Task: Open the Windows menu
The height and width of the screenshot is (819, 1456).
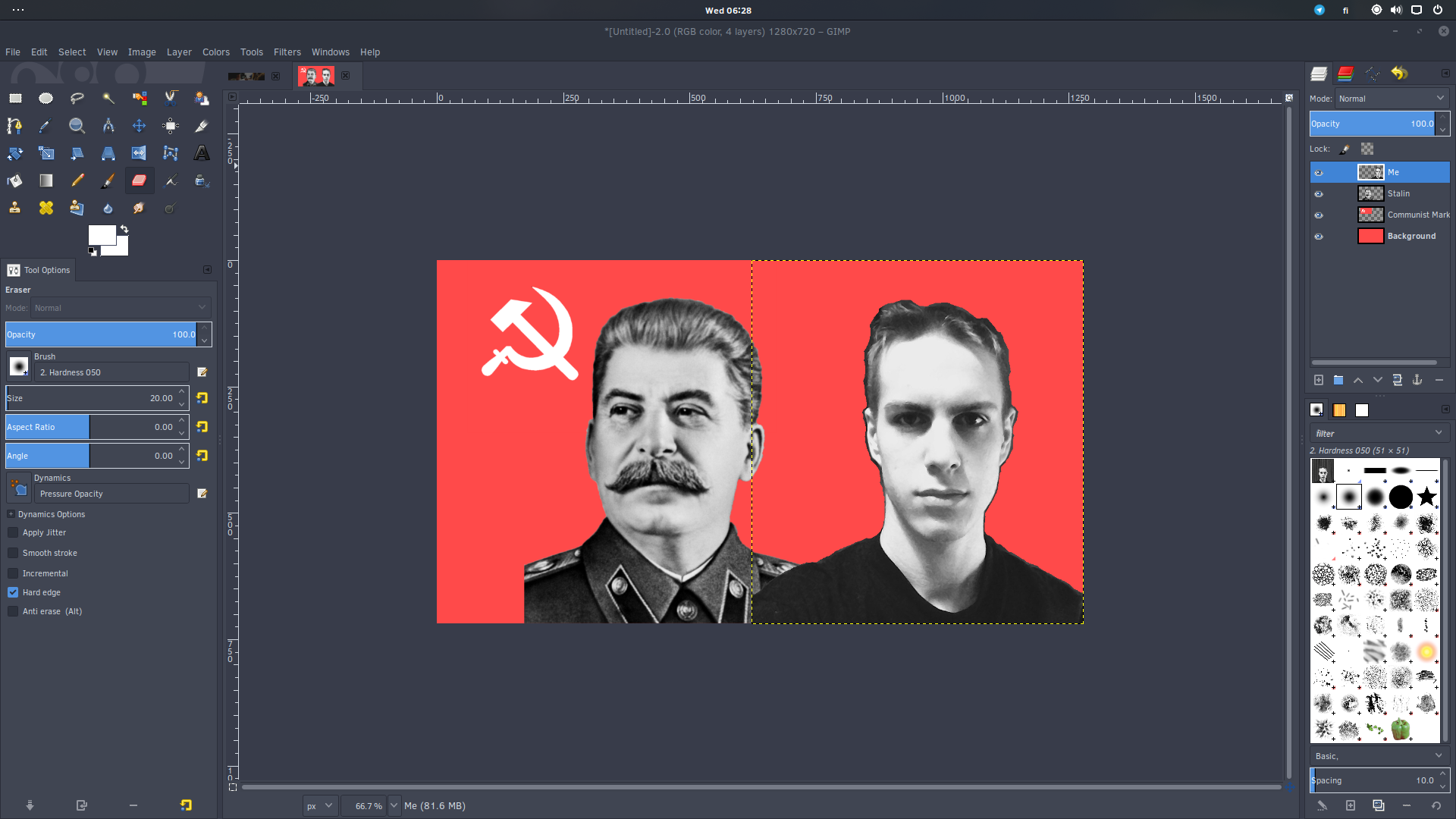Action: click(331, 52)
